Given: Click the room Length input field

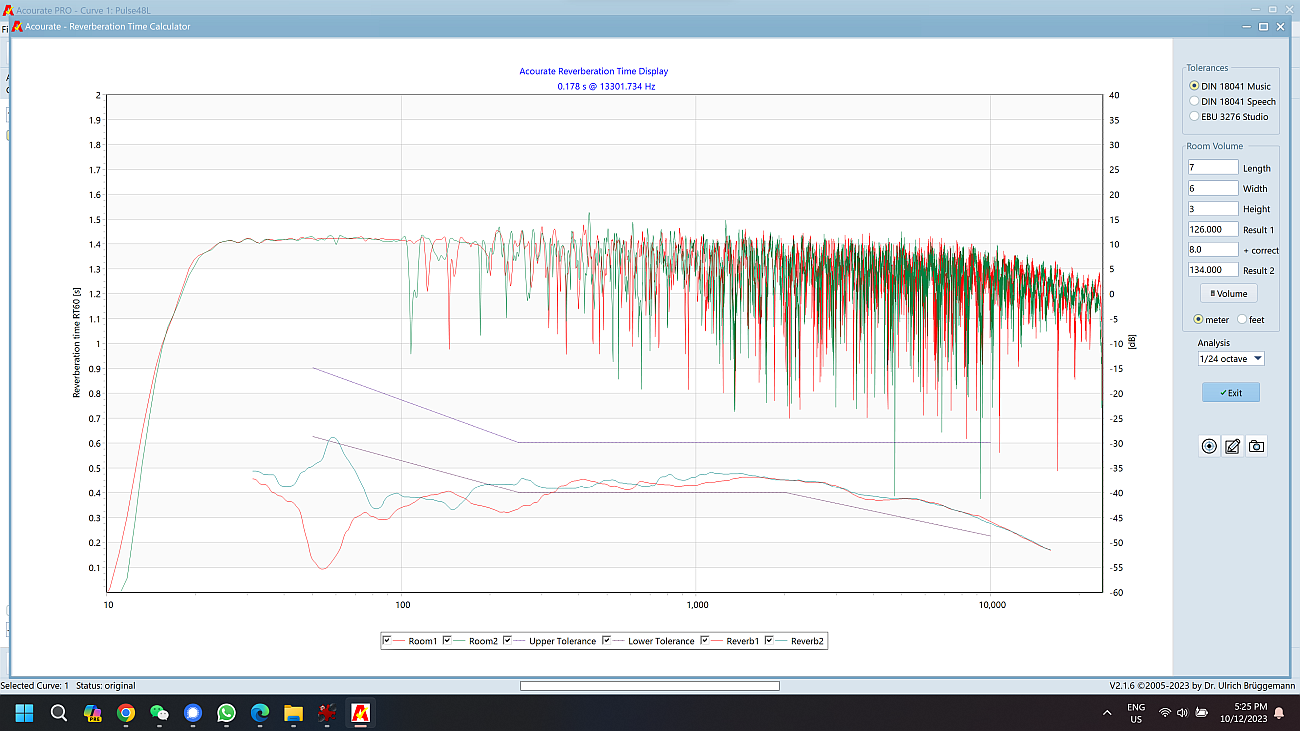Looking at the screenshot, I should (1213, 168).
